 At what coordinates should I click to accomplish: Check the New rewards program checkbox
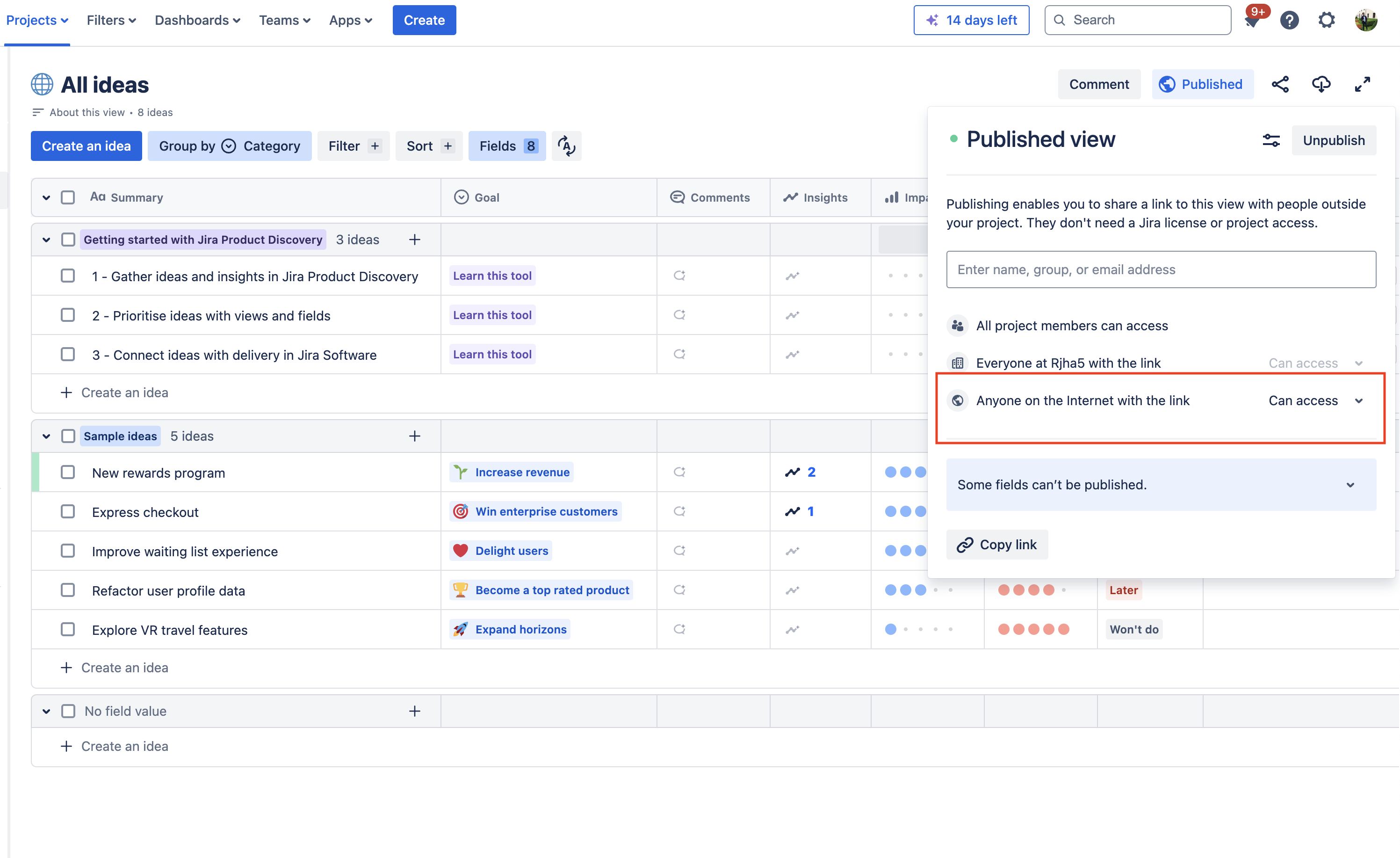(68, 472)
